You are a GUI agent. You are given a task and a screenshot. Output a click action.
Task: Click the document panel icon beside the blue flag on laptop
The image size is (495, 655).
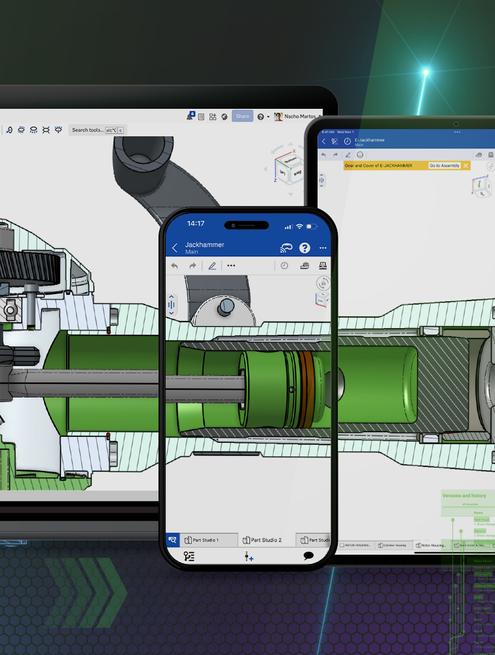(201, 117)
